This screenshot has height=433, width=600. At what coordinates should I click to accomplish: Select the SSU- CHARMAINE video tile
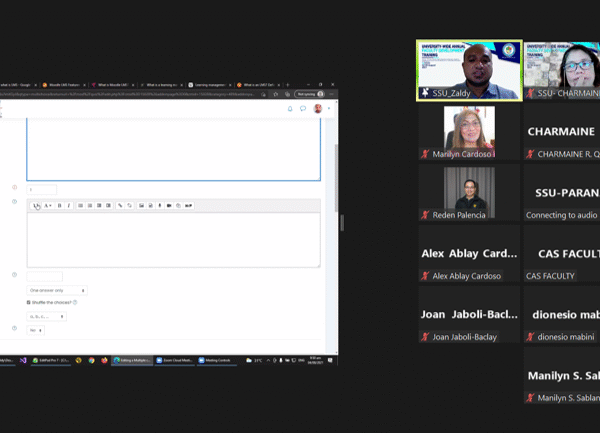pyautogui.click(x=562, y=70)
